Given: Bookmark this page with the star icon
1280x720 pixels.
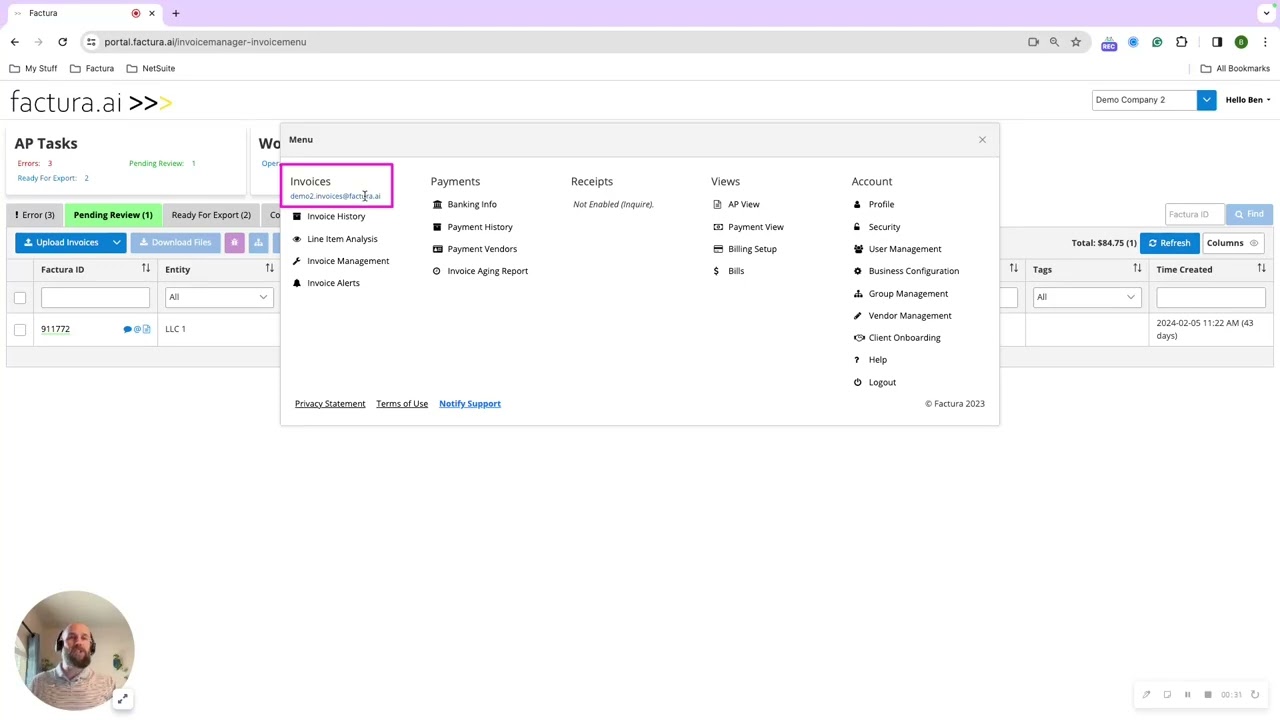Looking at the screenshot, I should tap(1076, 42).
